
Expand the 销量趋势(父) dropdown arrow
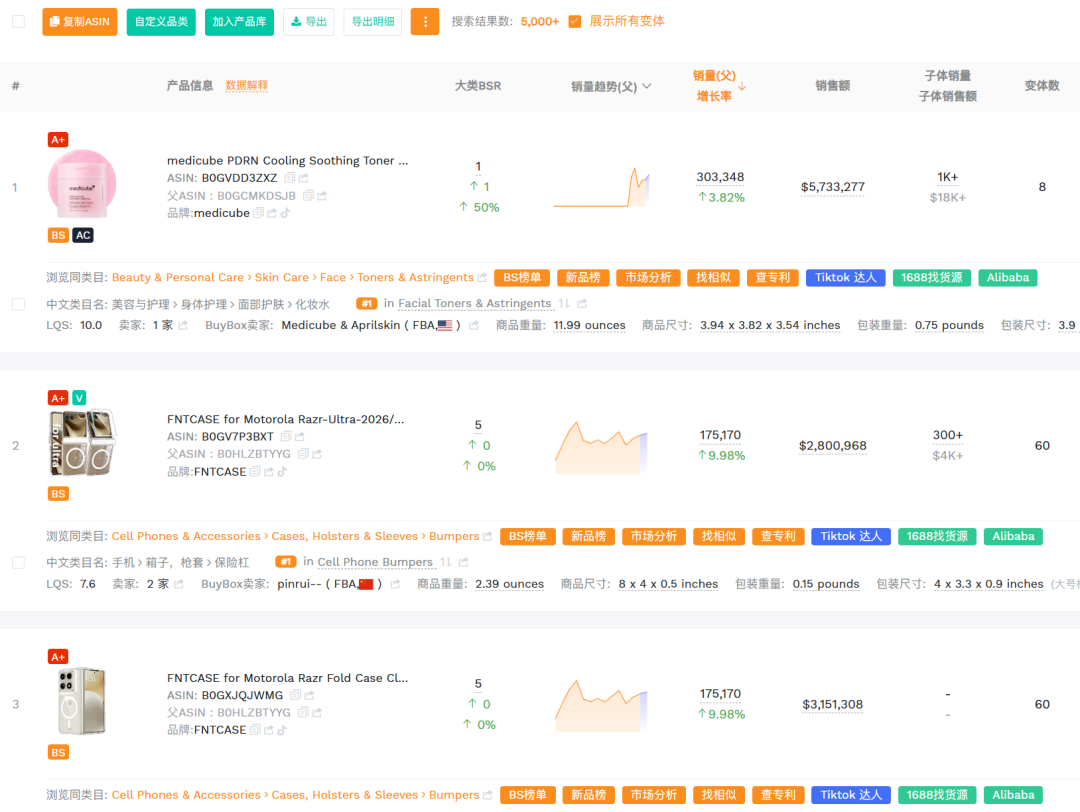click(x=647, y=86)
